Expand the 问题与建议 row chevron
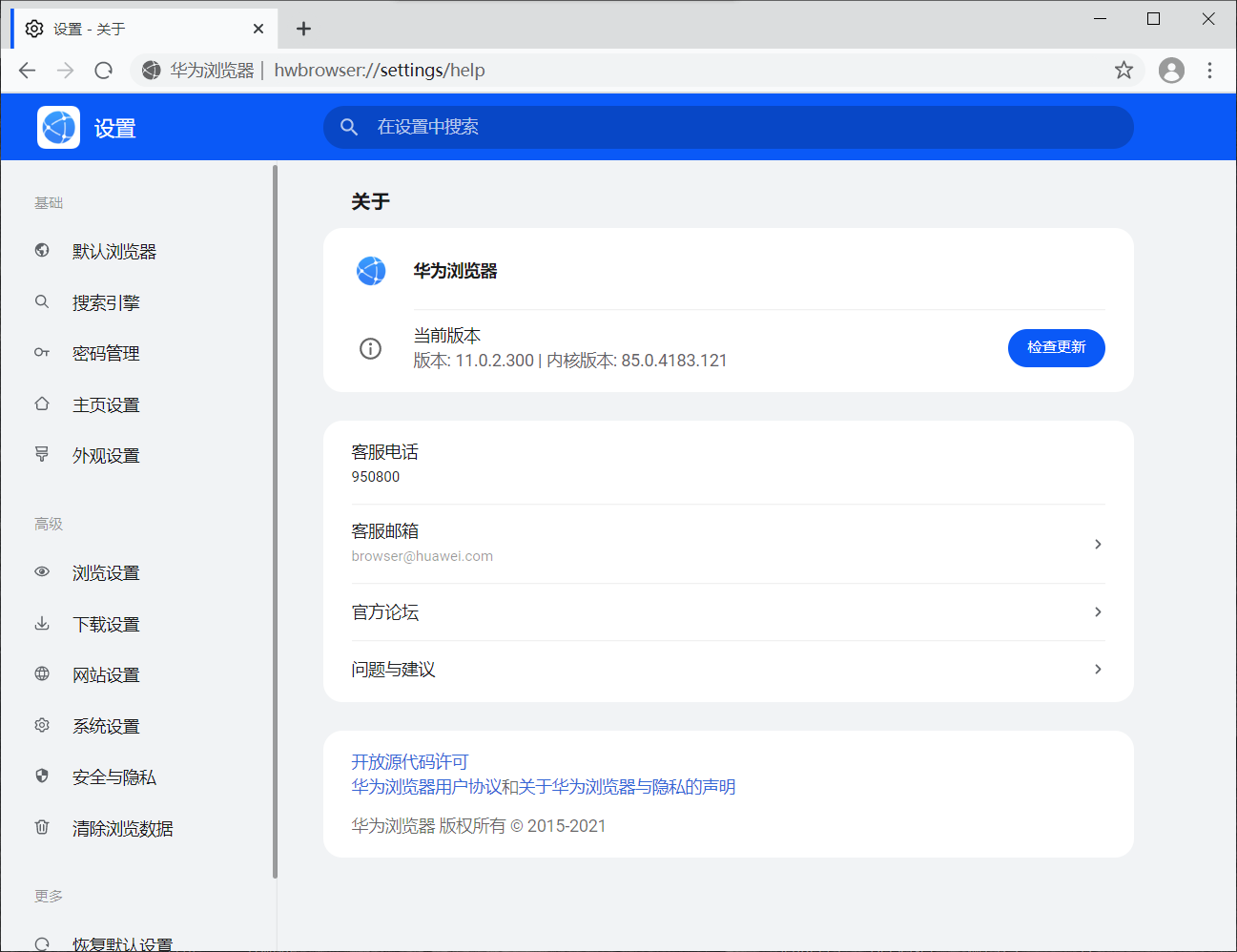1237x952 pixels. click(1098, 669)
